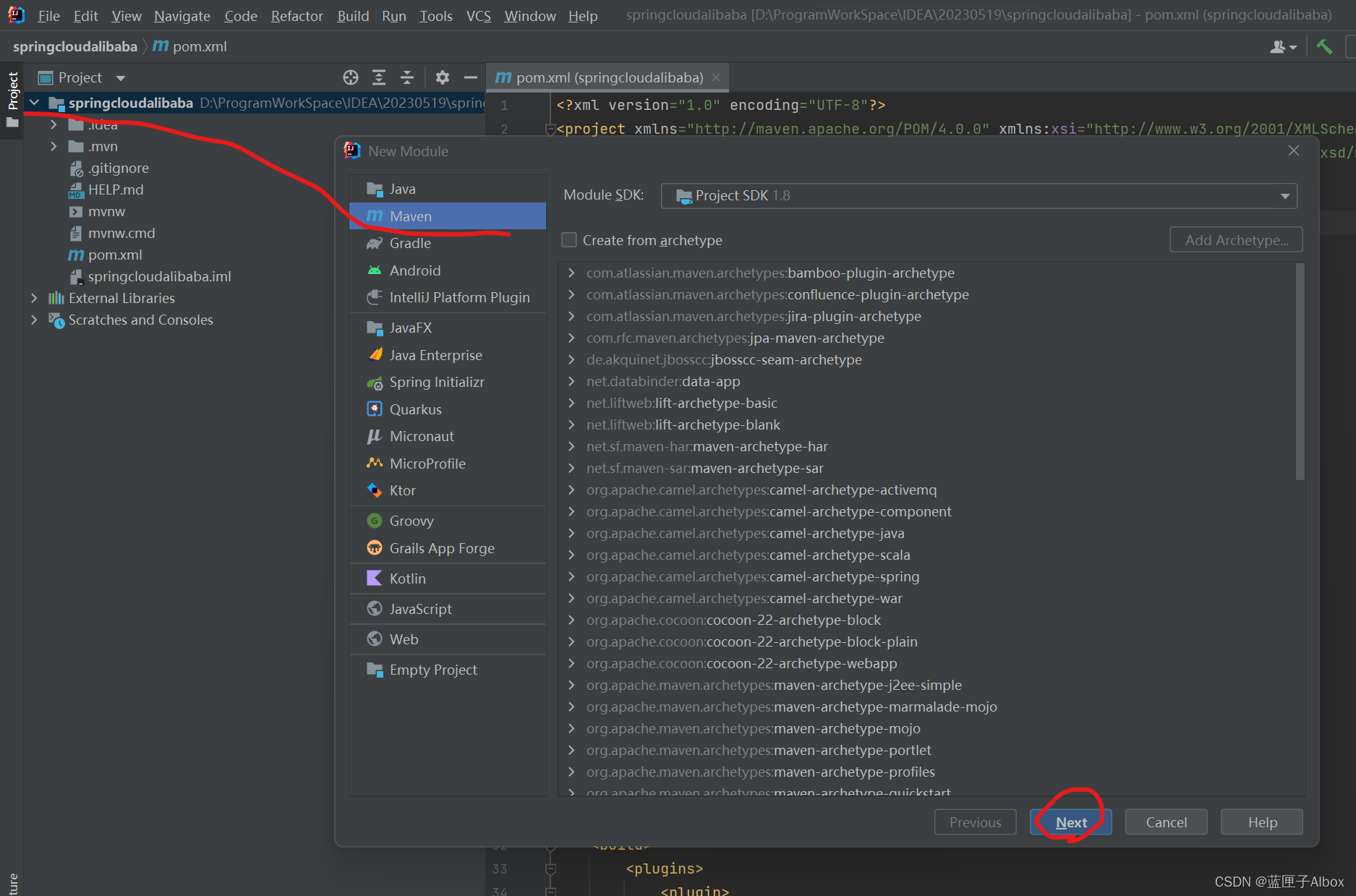Hide the Project tool window
Viewport: 1356px width, 896px height.
[471, 77]
